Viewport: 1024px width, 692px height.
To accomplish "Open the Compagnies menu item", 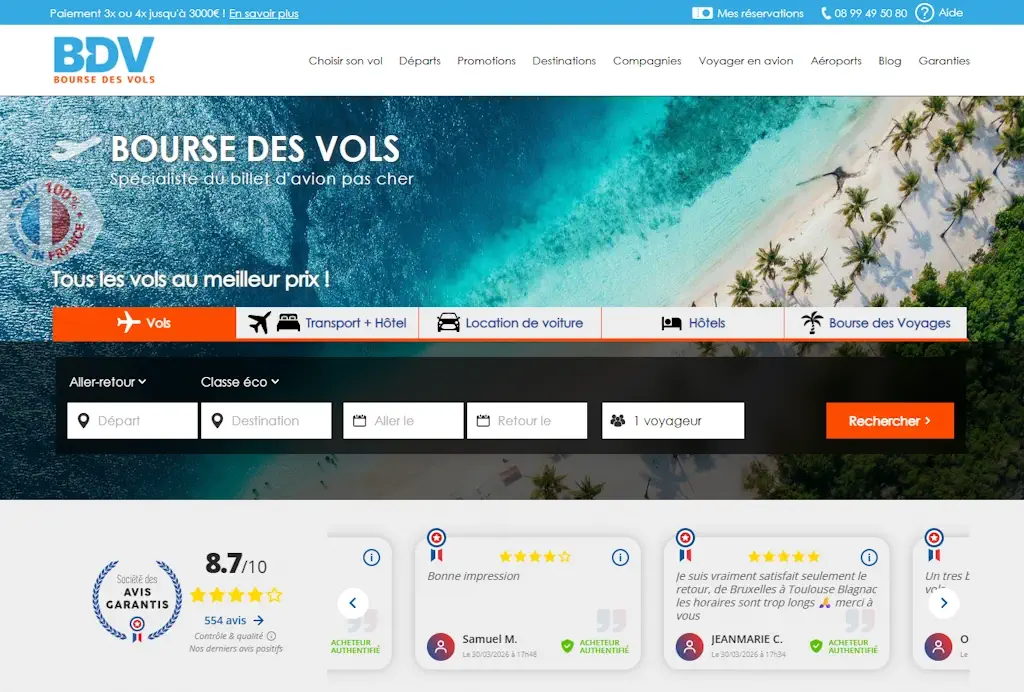I will (647, 61).
